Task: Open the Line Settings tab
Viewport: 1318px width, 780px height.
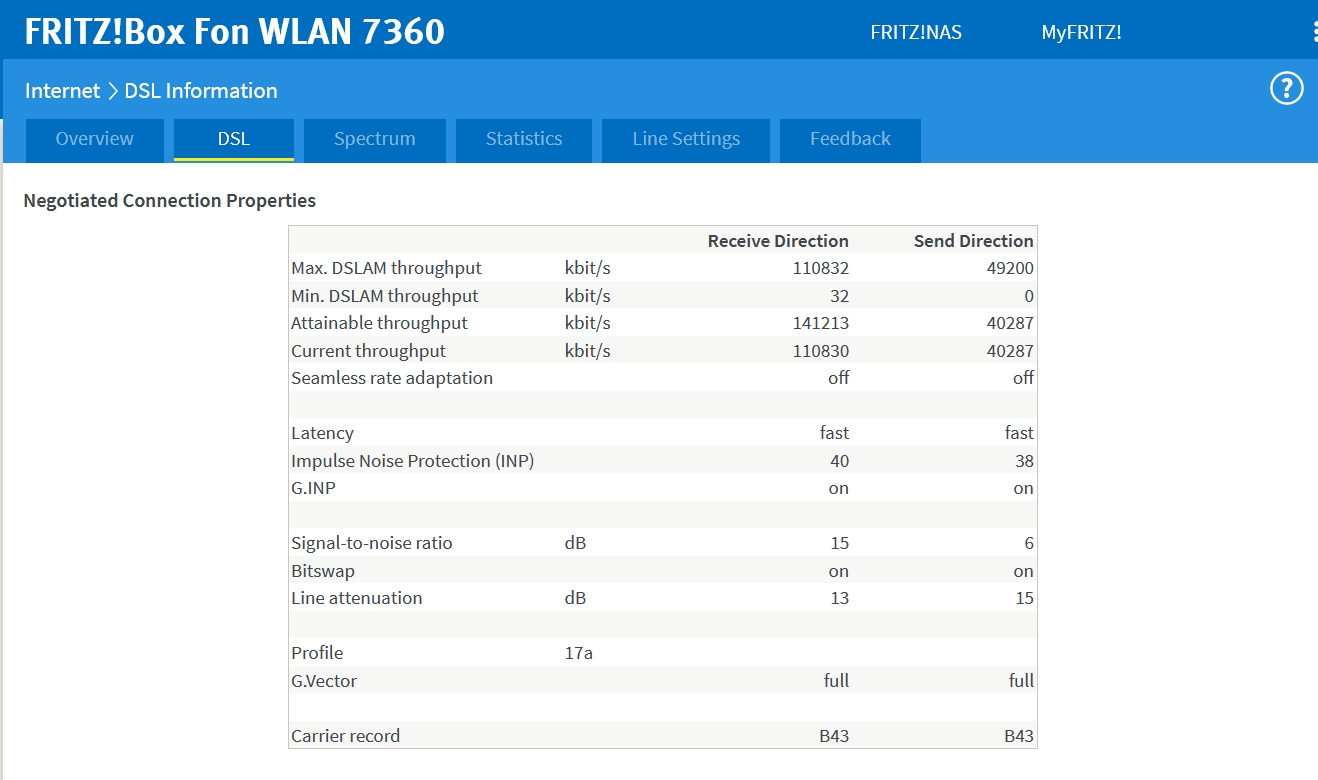Action: (x=685, y=139)
